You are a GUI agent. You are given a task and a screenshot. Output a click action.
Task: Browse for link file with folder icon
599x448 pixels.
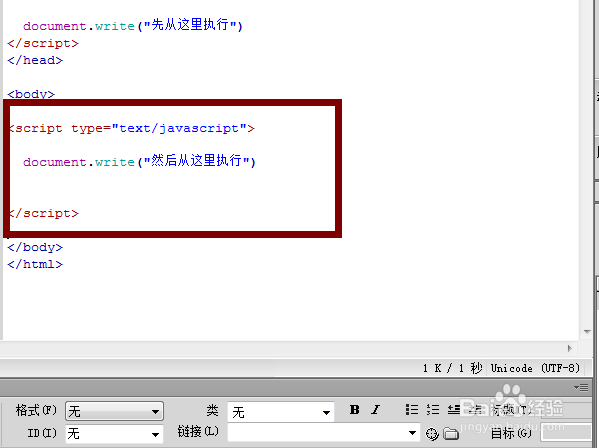point(451,434)
